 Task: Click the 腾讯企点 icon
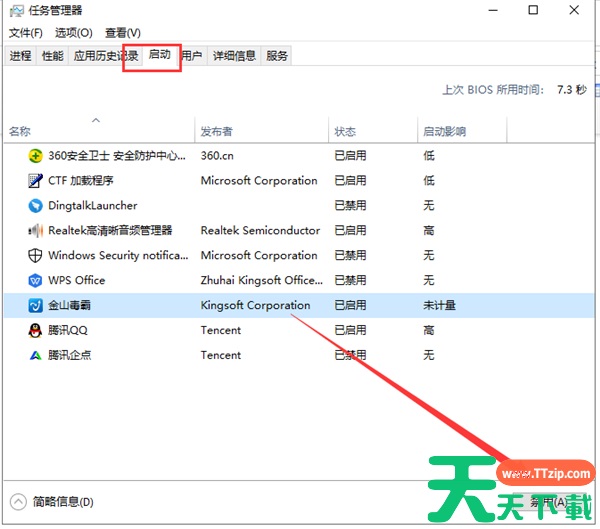[36, 355]
